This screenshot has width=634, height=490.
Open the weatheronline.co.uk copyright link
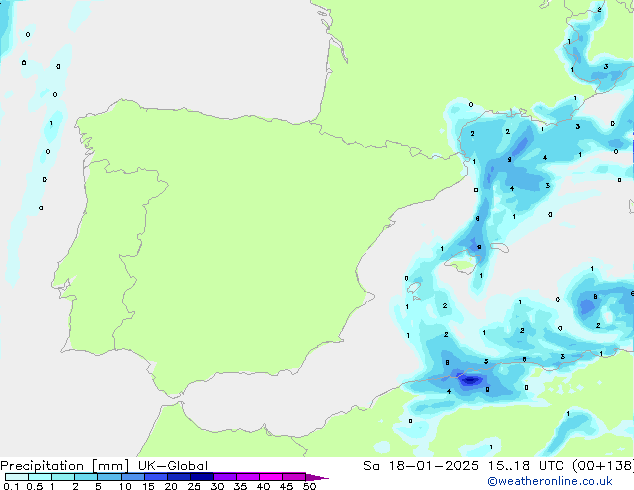pyautogui.click(x=549, y=481)
